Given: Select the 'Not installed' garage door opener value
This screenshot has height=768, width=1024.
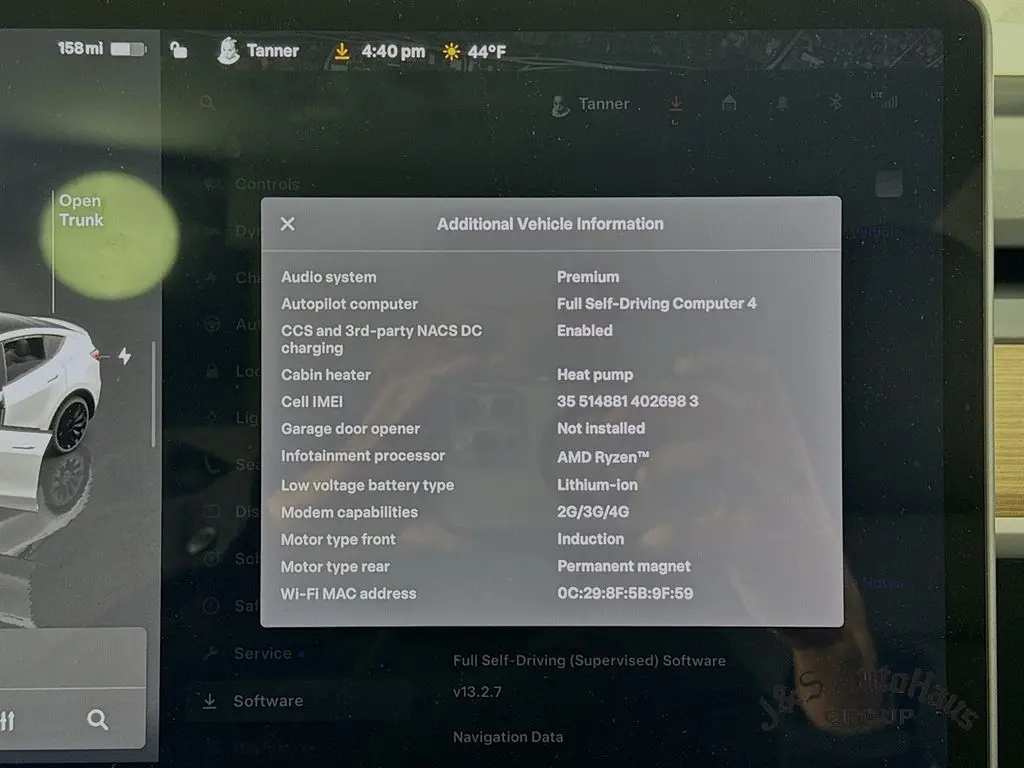Looking at the screenshot, I should [x=601, y=428].
